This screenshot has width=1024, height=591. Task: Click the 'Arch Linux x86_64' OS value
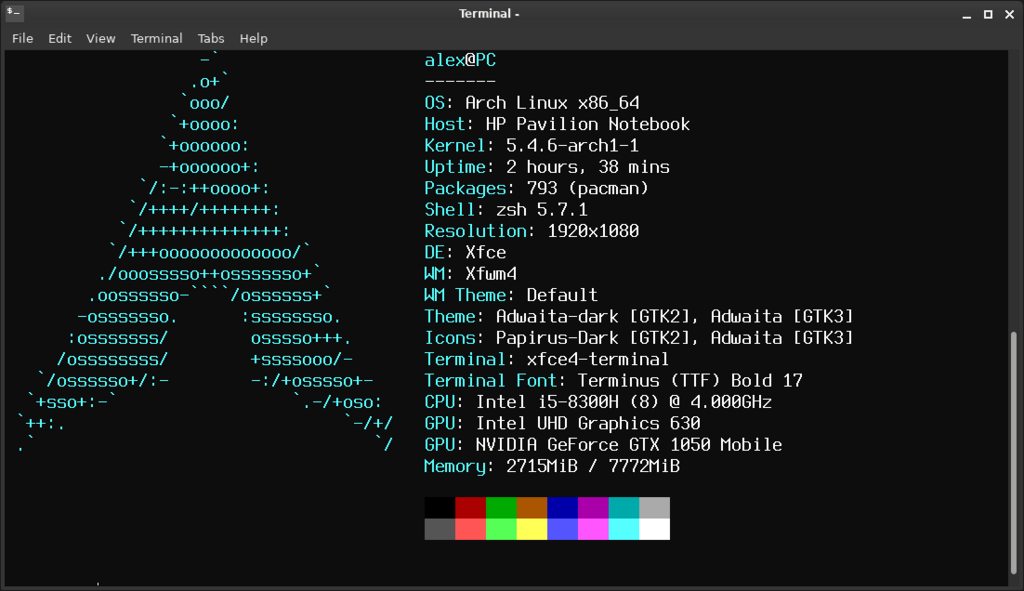(x=552, y=103)
